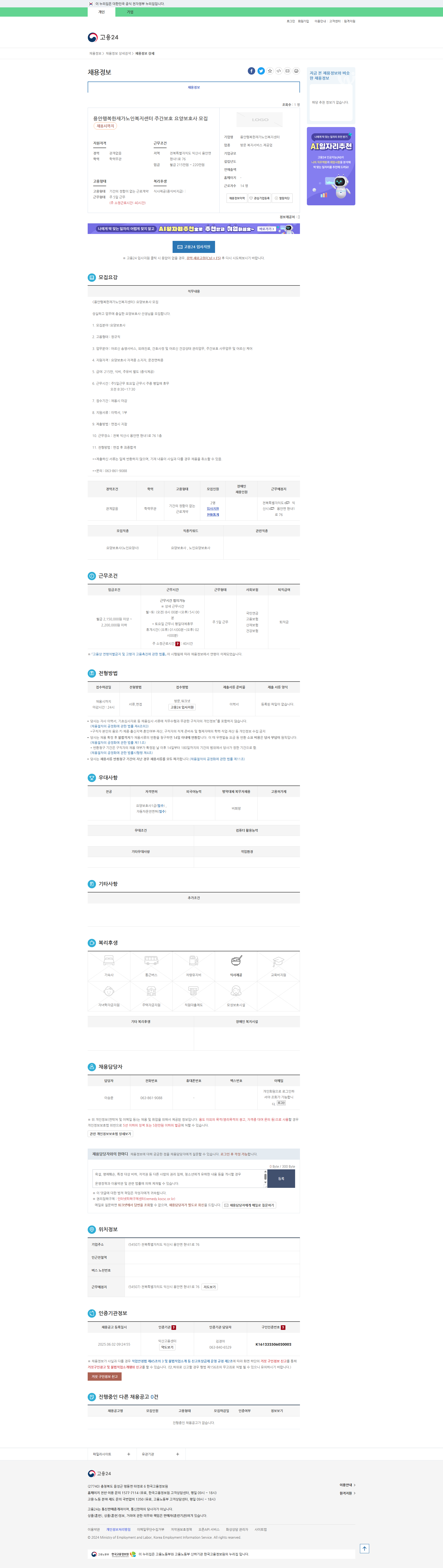Open the AI일자리추천 sidebar robot banner
Viewport: 443px width, 1568px height.
coord(331,166)
